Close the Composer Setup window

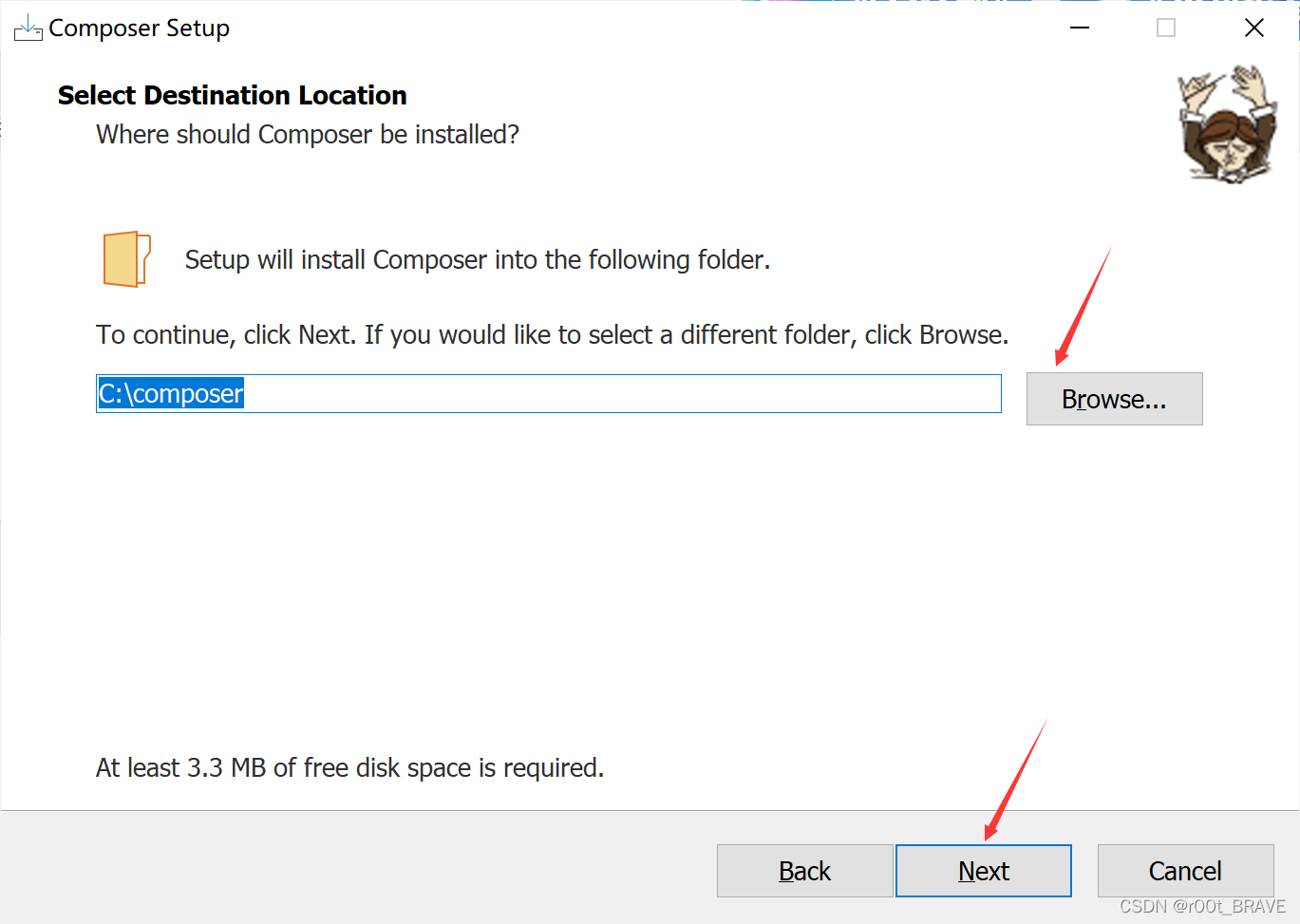click(1253, 28)
